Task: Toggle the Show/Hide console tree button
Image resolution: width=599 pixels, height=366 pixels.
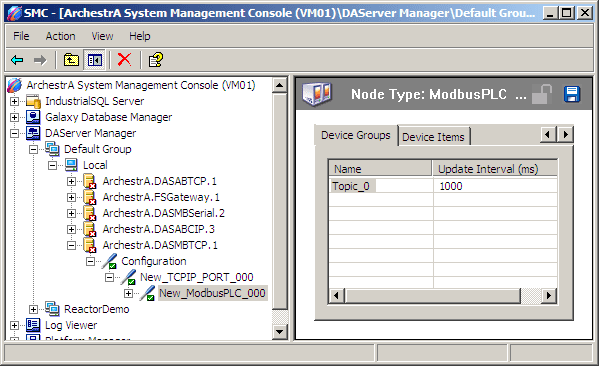Action: point(95,60)
